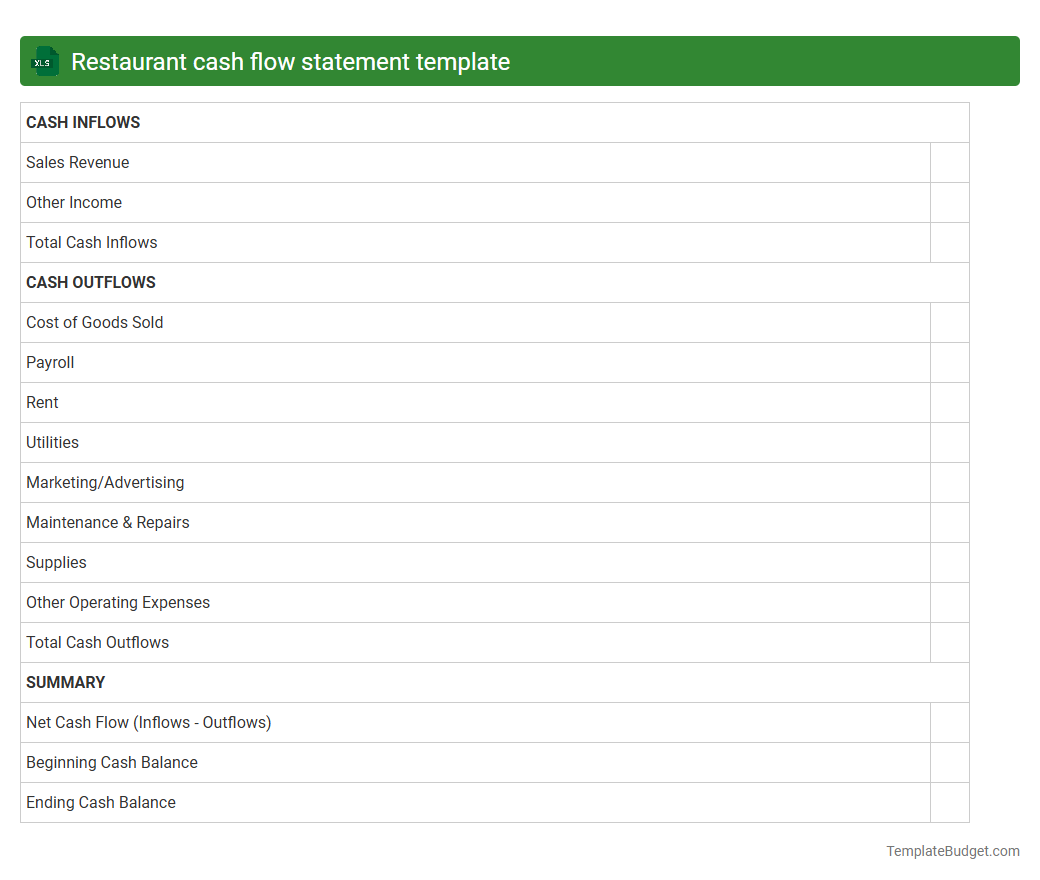Select the Marketing/Advertising entry
1040x880 pixels.
coord(105,482)
